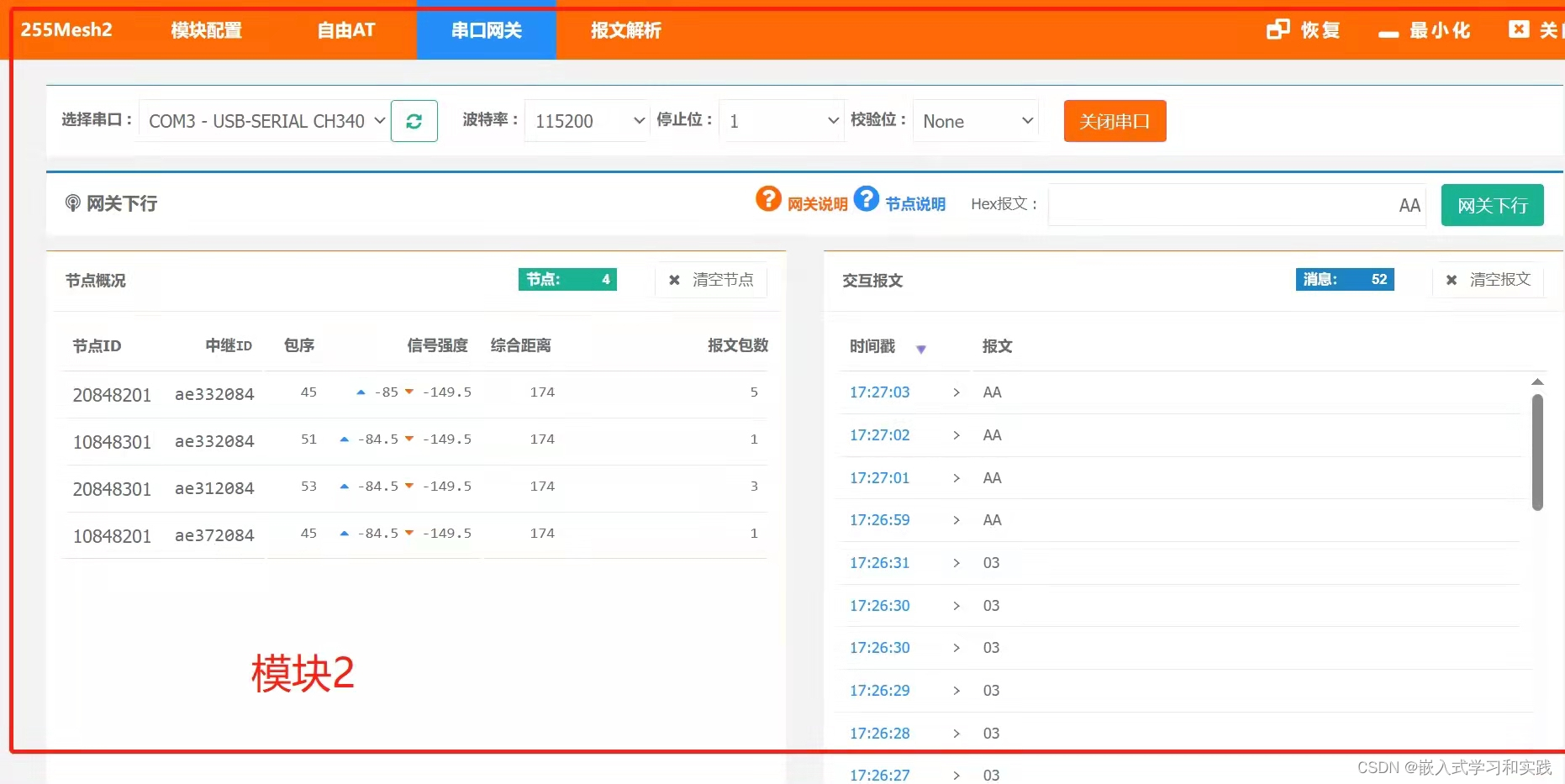Click the 中继ID column header
The height and width of the screenshot is (784, 1565).
tap(229, 345)
